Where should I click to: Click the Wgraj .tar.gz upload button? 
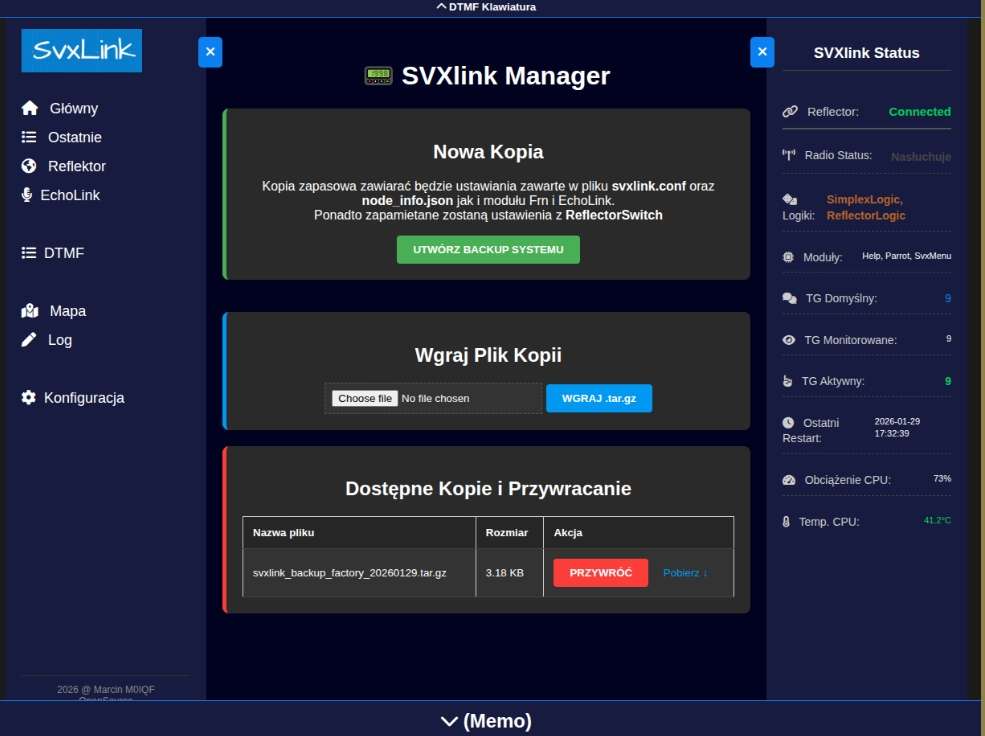point(598,398)
